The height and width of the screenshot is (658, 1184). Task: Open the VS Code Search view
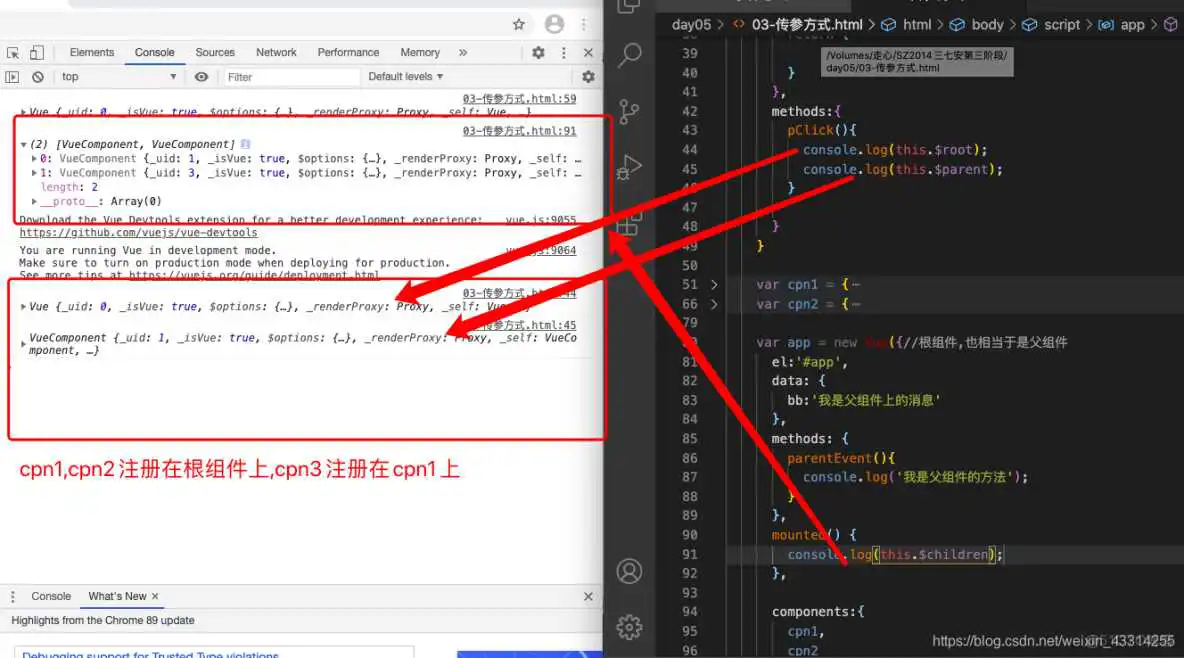(629, 54)
